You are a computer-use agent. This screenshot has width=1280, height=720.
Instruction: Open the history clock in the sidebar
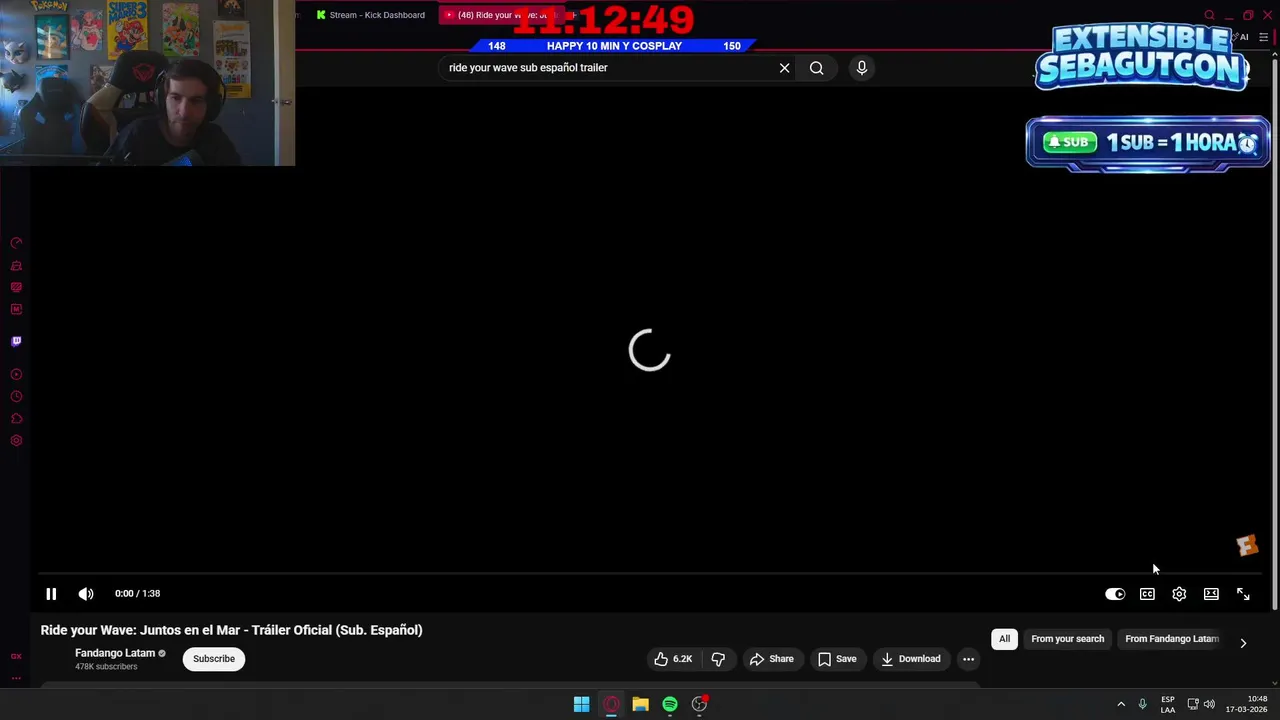16,397
